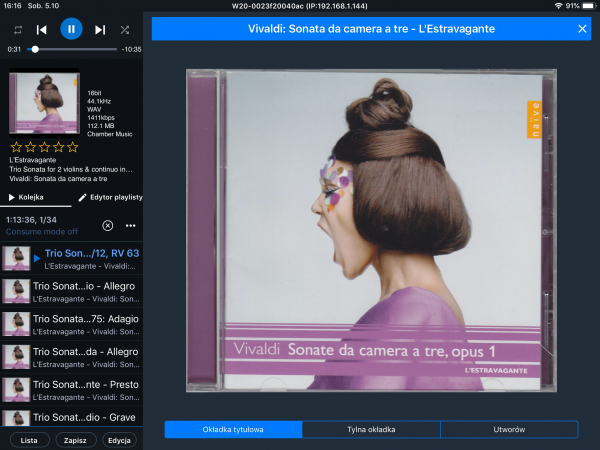Screen dimensions: 600x450
Task: Click the Zapisz button
Action: pos(75,440)
